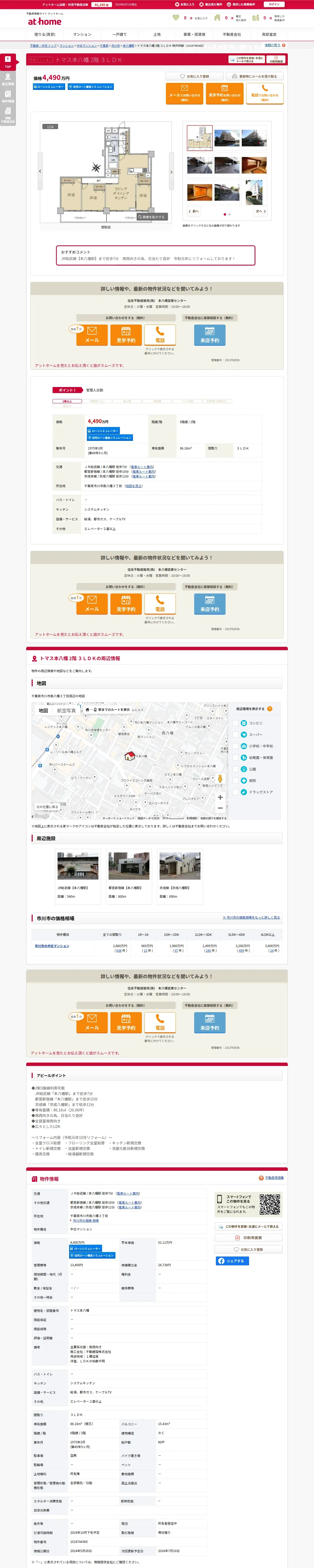Open the 一戸建て menu
Screen dimensions: 314x1568
click(x=120, y=35)
